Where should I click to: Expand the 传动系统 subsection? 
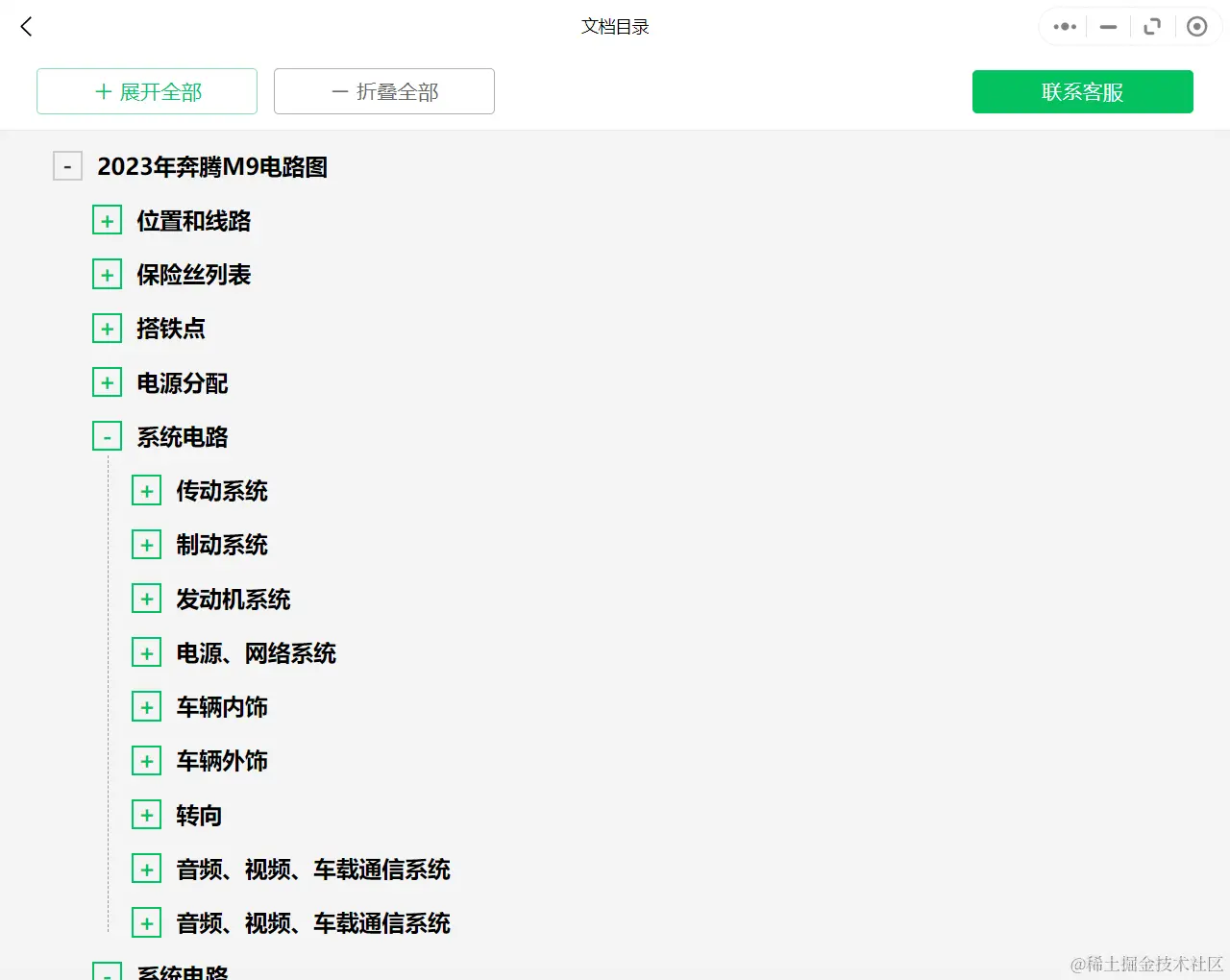146,490
